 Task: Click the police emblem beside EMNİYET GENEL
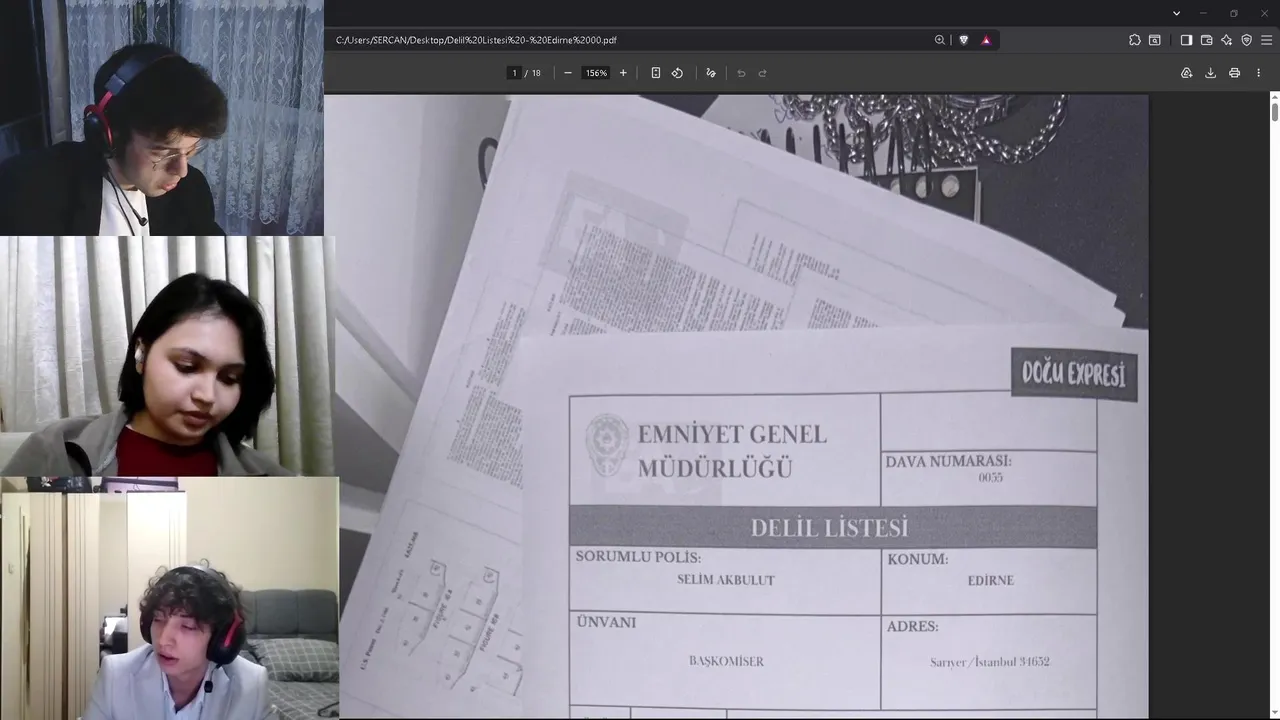(607, 444)
